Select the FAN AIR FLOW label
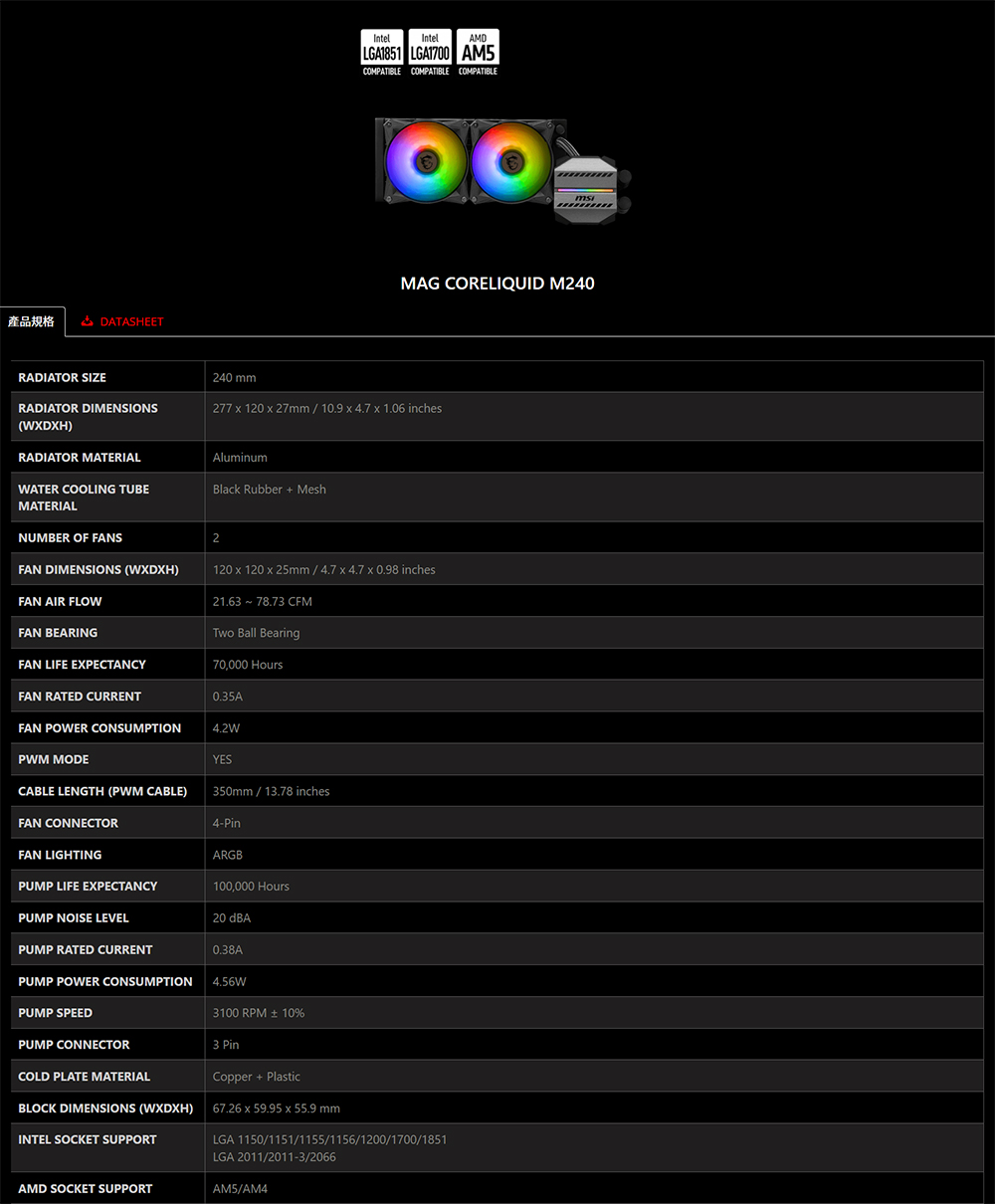995x1204 pixels. (x=60, y=601)
